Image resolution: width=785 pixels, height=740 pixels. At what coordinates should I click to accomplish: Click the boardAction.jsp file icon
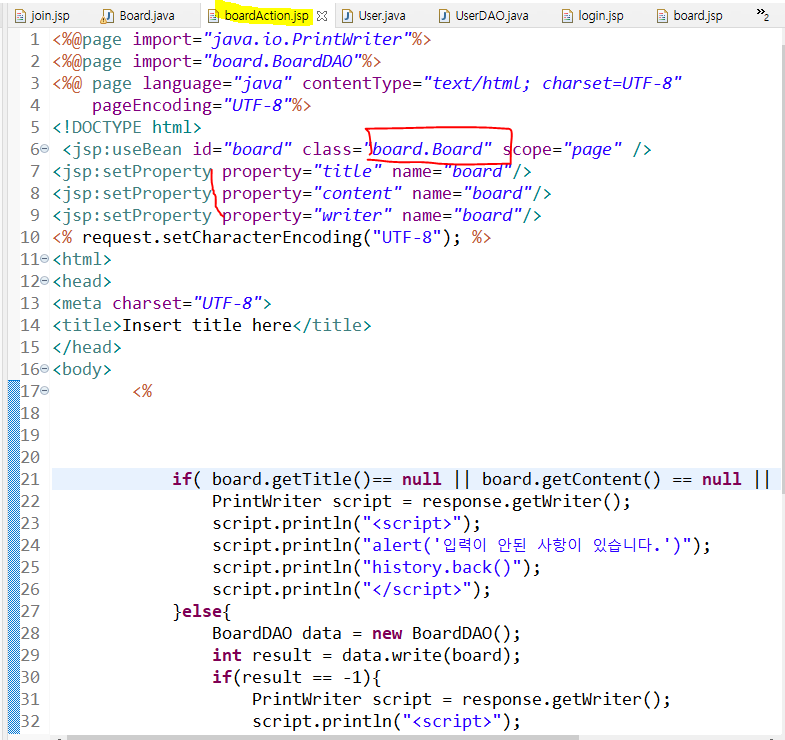tap(213, 17)
